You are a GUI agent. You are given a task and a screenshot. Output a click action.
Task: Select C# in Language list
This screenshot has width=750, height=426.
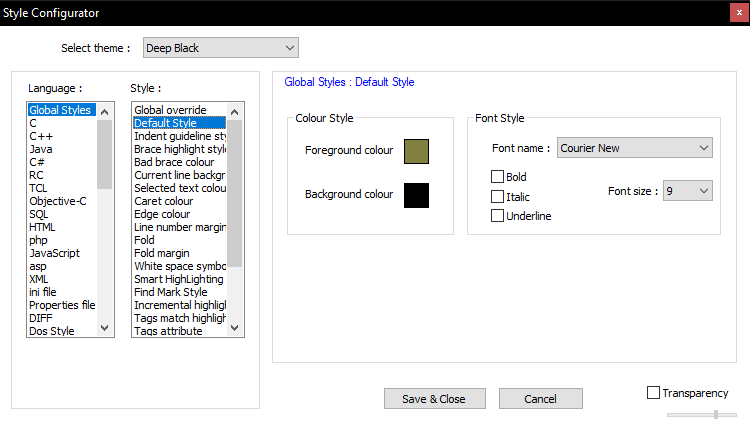click(x=62, y=162)
